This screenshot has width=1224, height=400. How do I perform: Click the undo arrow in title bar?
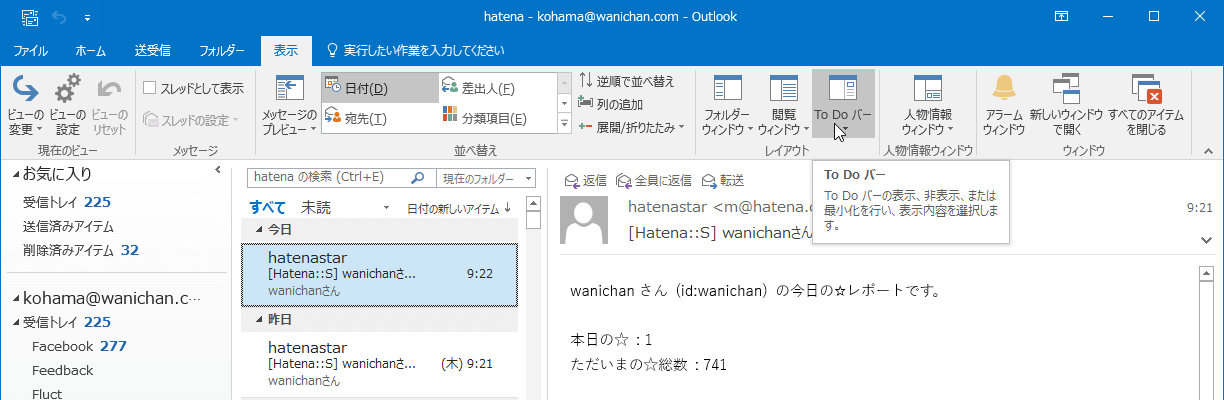(60, 17)
